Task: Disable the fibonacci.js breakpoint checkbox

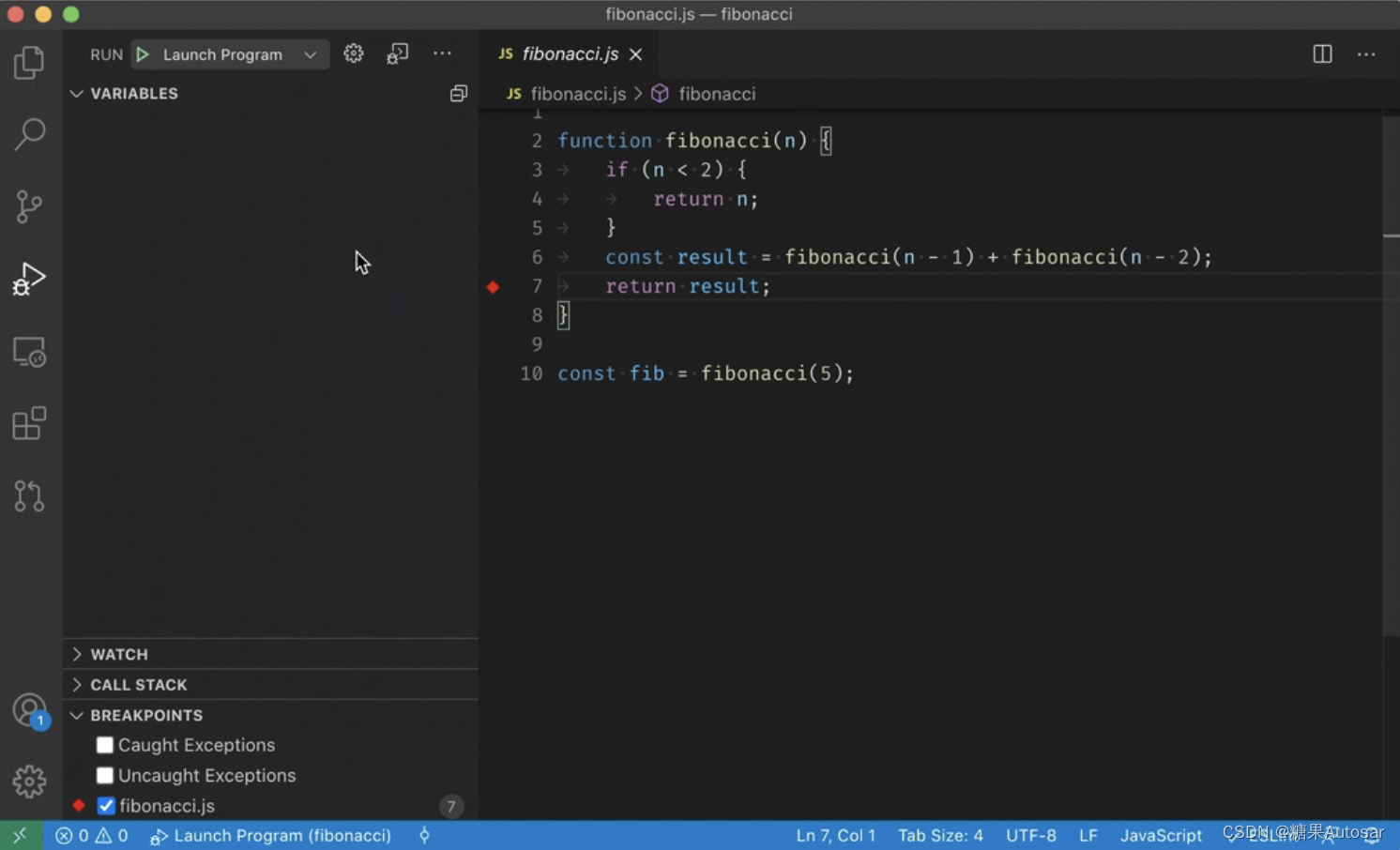Action: [106, 806]
